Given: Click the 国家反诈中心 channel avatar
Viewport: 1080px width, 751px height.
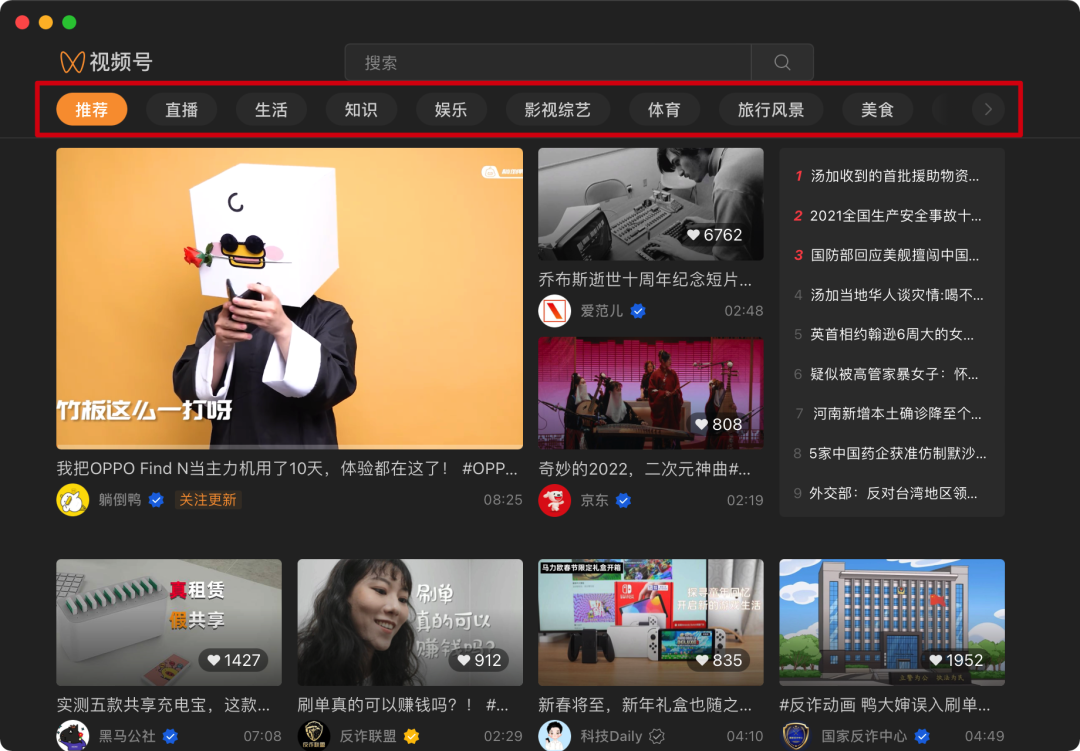Looking at the screenshot, I should click(x=796, y=734).
